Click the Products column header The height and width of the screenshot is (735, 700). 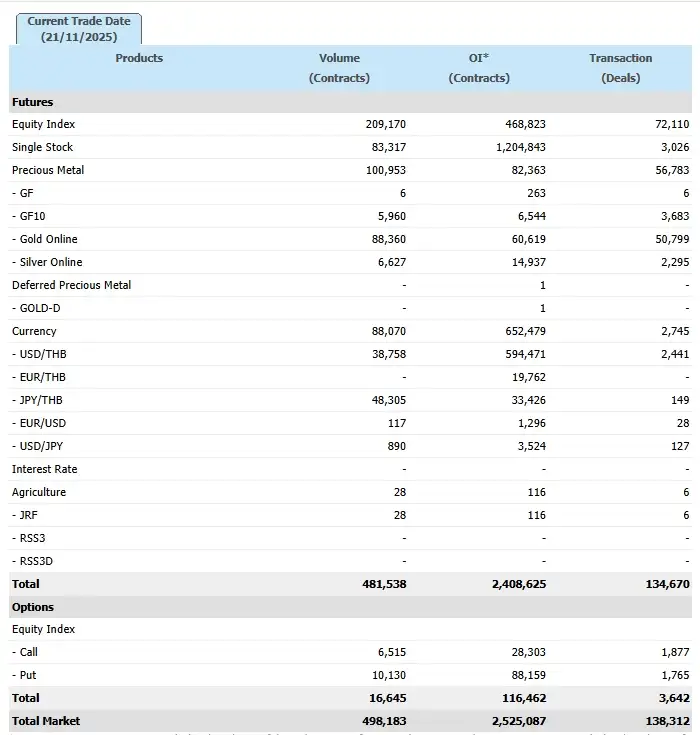coord(139,58)
